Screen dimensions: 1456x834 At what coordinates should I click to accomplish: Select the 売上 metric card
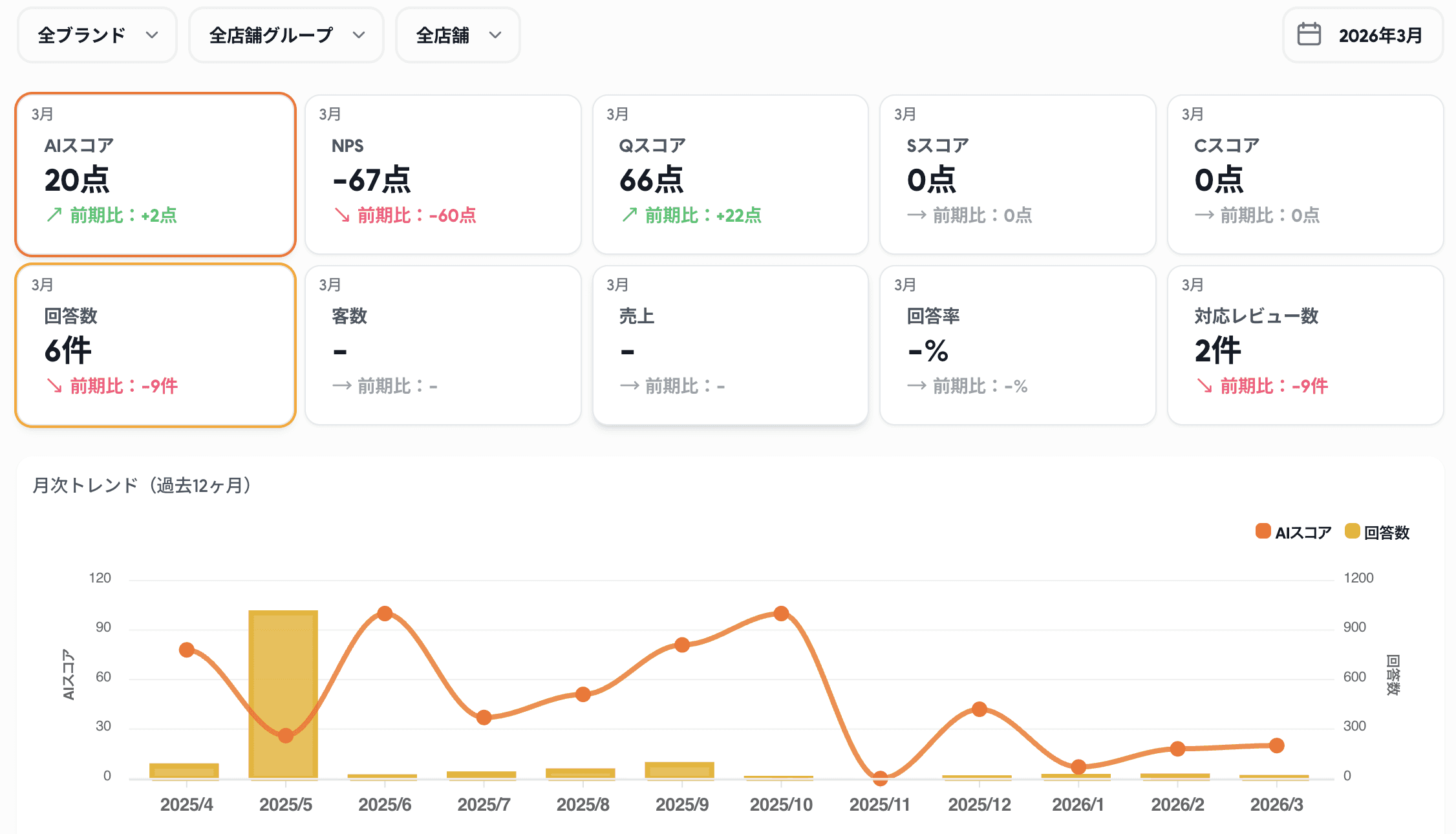tap(730, 345)
